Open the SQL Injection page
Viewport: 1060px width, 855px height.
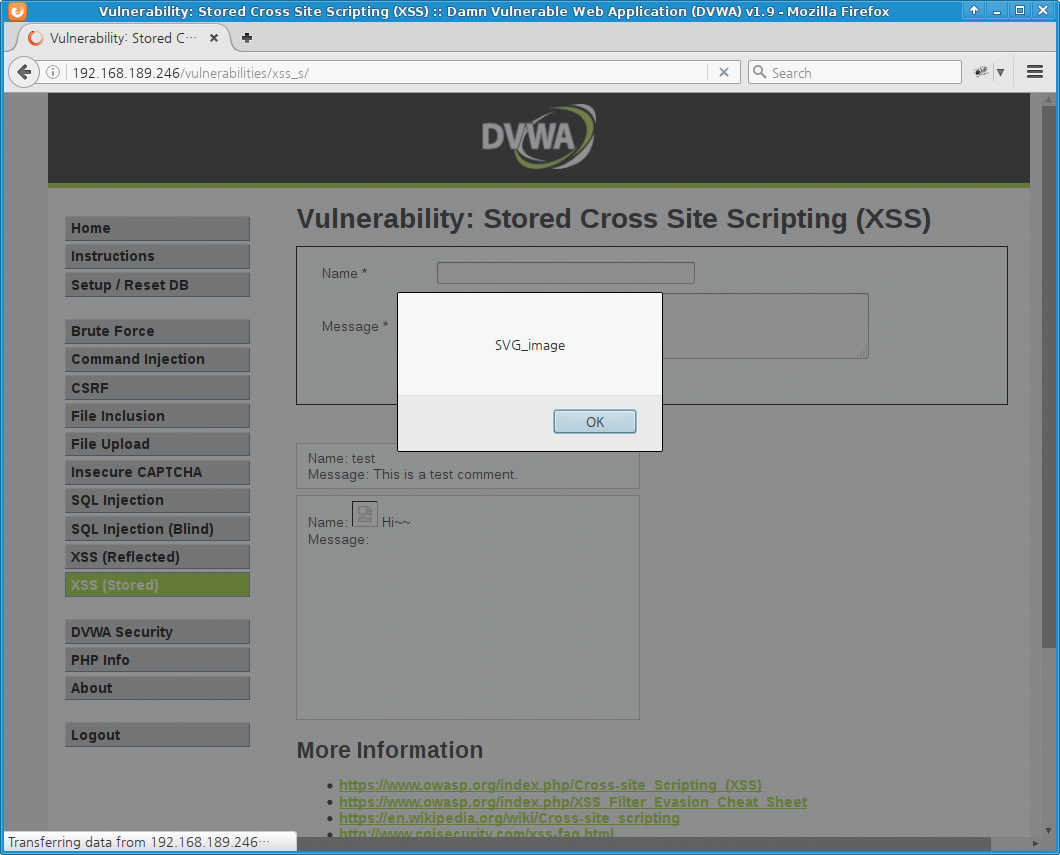158,500
